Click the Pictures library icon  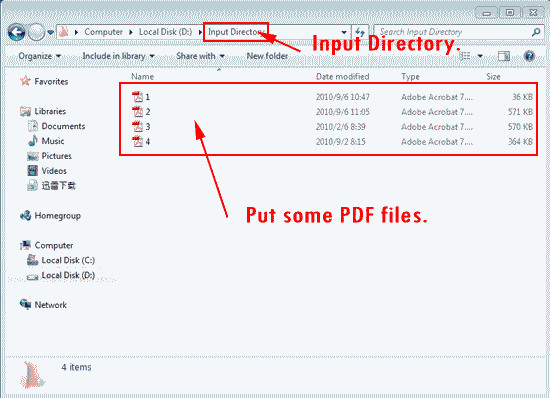pyautogui.click(x=33, y=156)
